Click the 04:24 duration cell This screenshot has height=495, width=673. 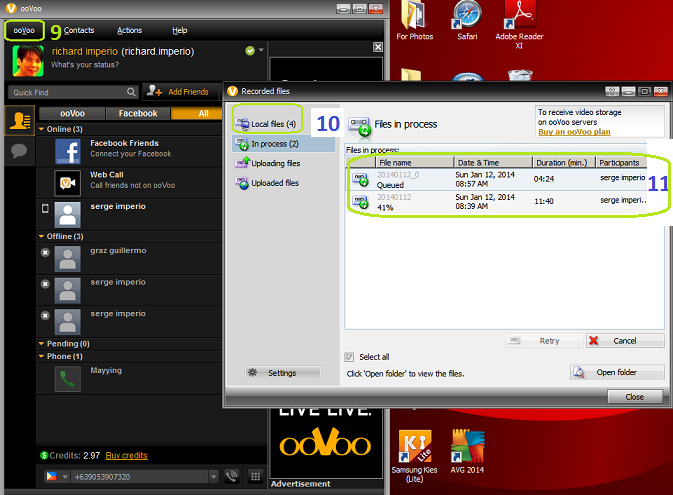pos(544,179)
